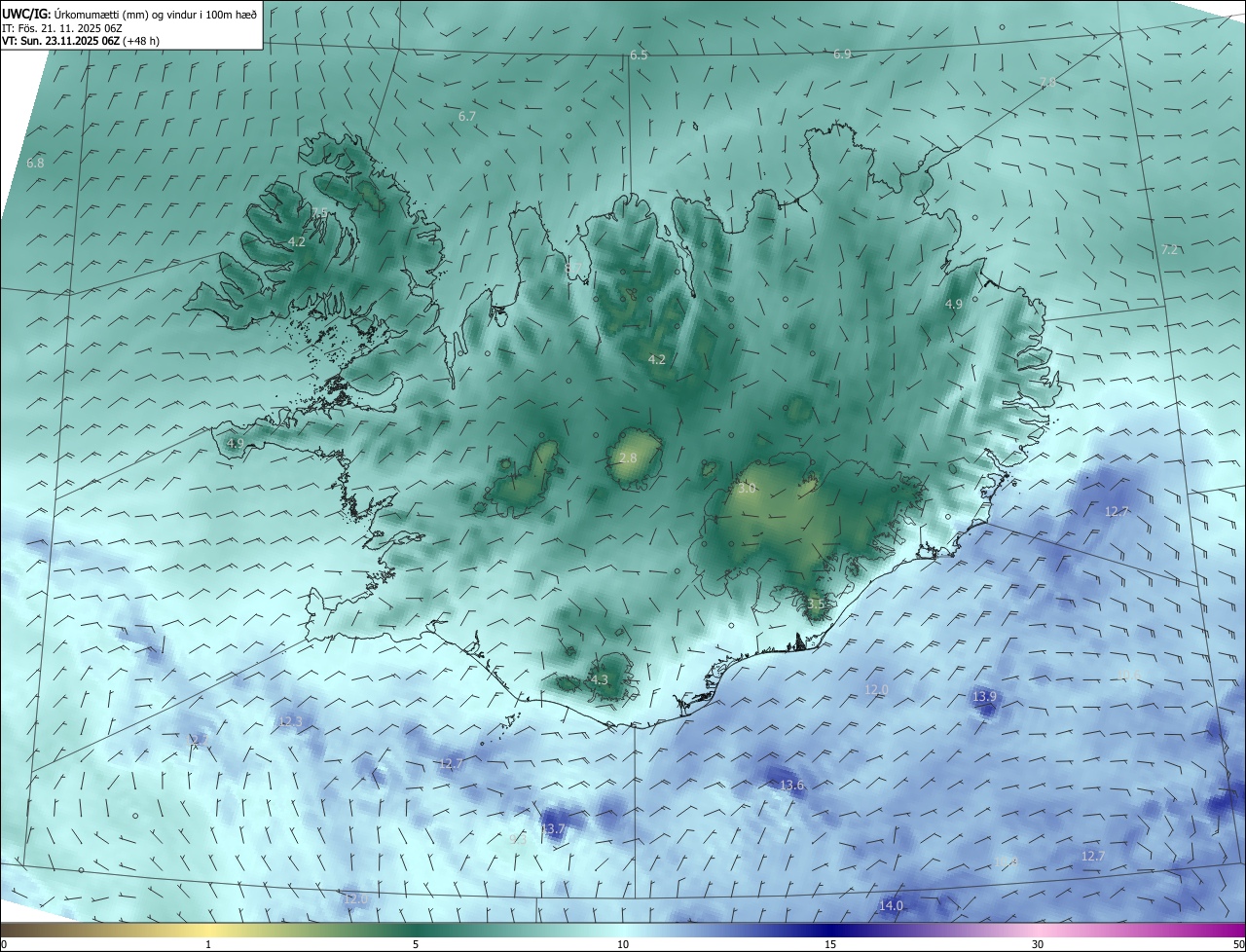Click the colorbar tick label 50
The height and width of the screenshot is (952, 1246).
pyautogui.click(x=1238, y=944)
